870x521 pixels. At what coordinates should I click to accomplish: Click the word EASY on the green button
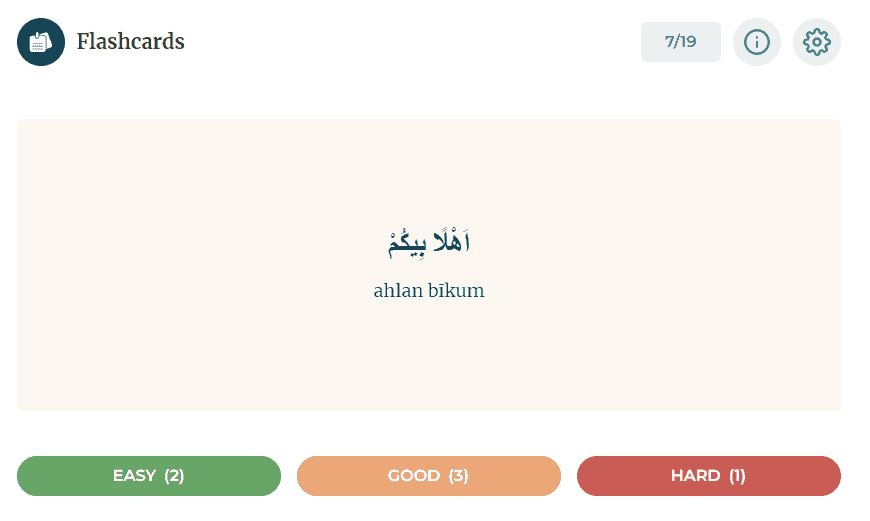(134, 476)
